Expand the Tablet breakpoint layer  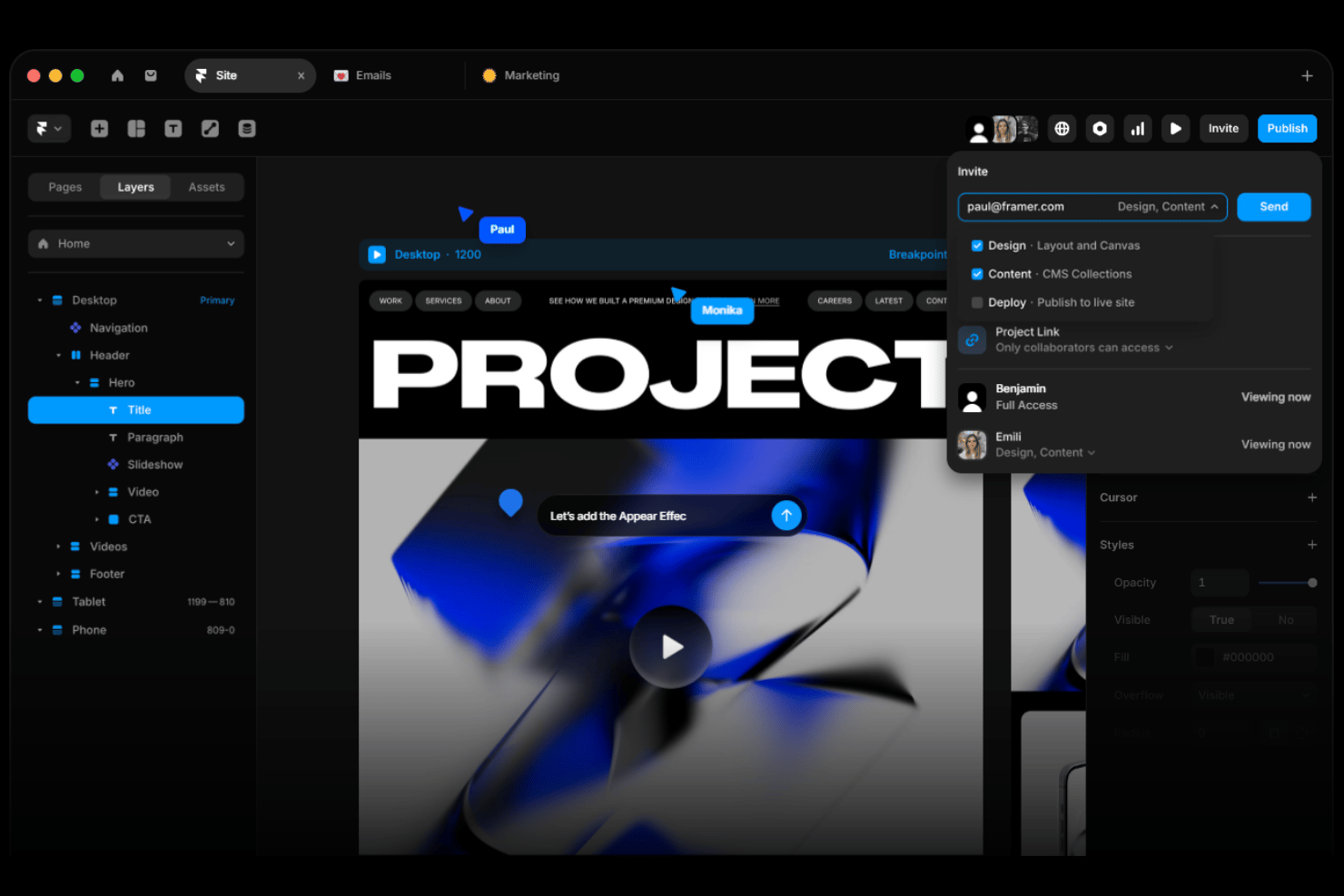(40, 602)
